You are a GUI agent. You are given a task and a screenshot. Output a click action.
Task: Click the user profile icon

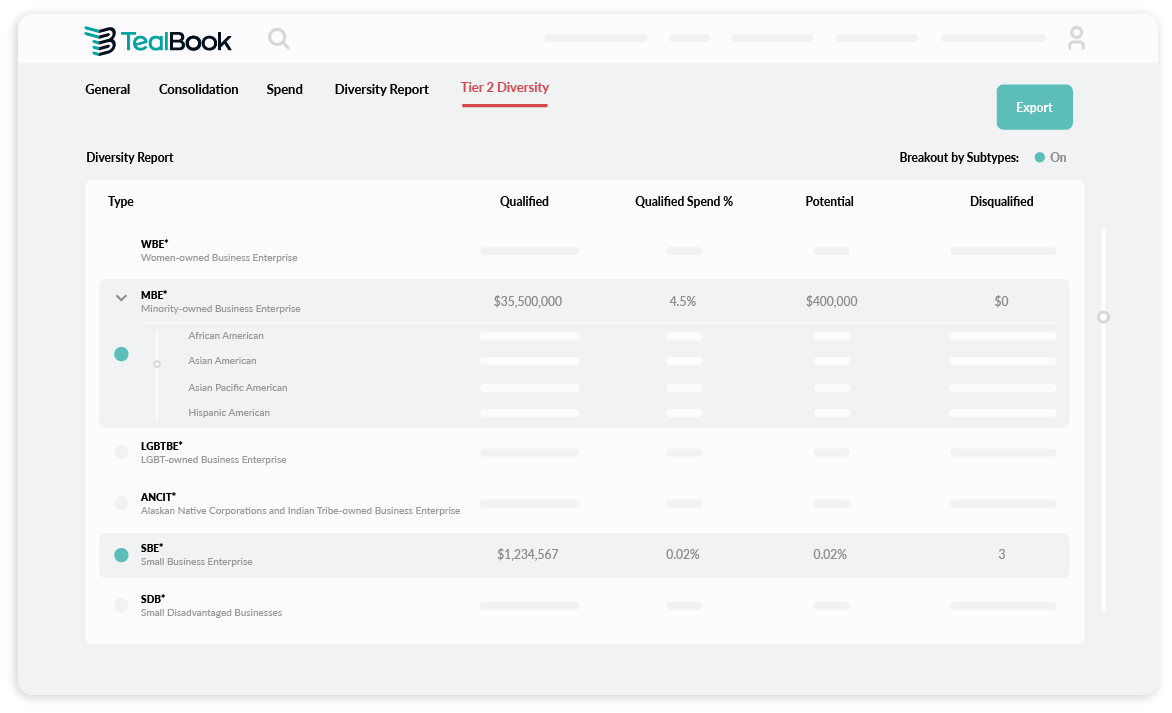click(x=1076, y=38)
